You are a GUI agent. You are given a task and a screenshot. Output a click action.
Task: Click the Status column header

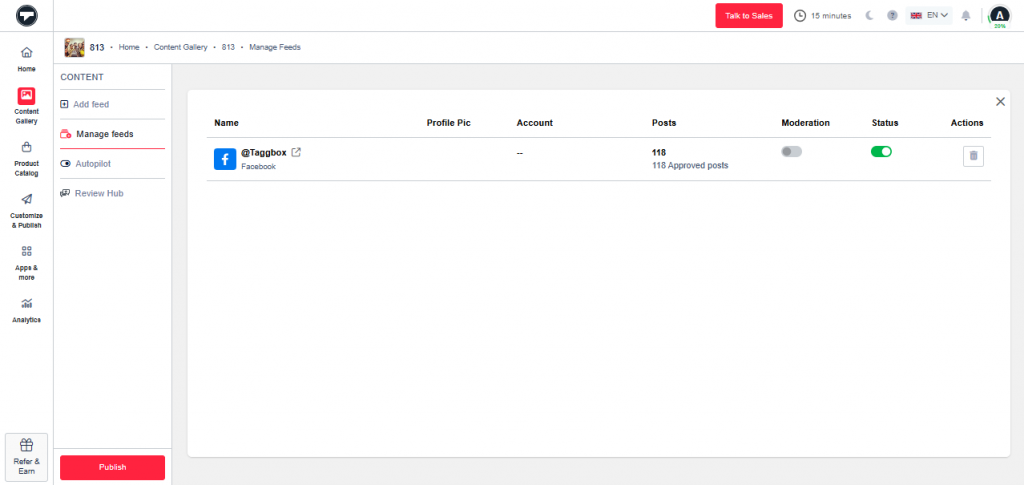click(x=885, y=123)
